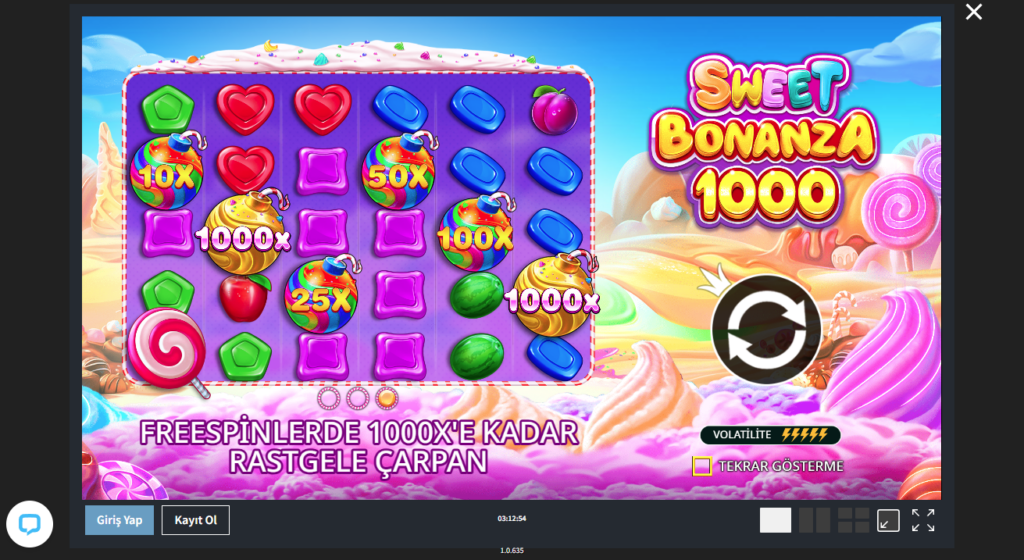Open the live chat bubble icon
This screenshot has height=560, width=1024.
(x=29, y=523)
